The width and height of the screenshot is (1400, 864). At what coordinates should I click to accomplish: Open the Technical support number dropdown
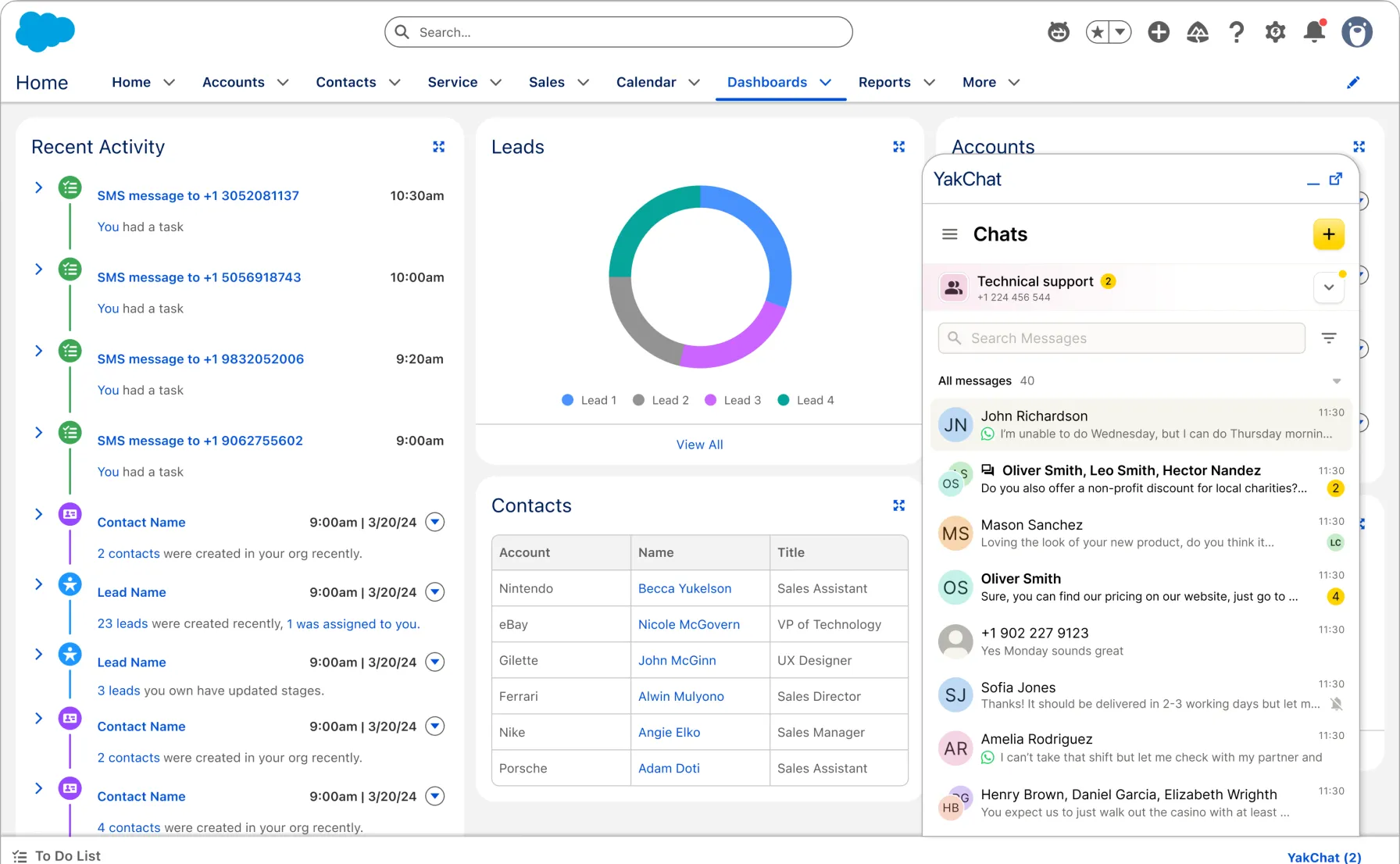(x=1329, y=287)
